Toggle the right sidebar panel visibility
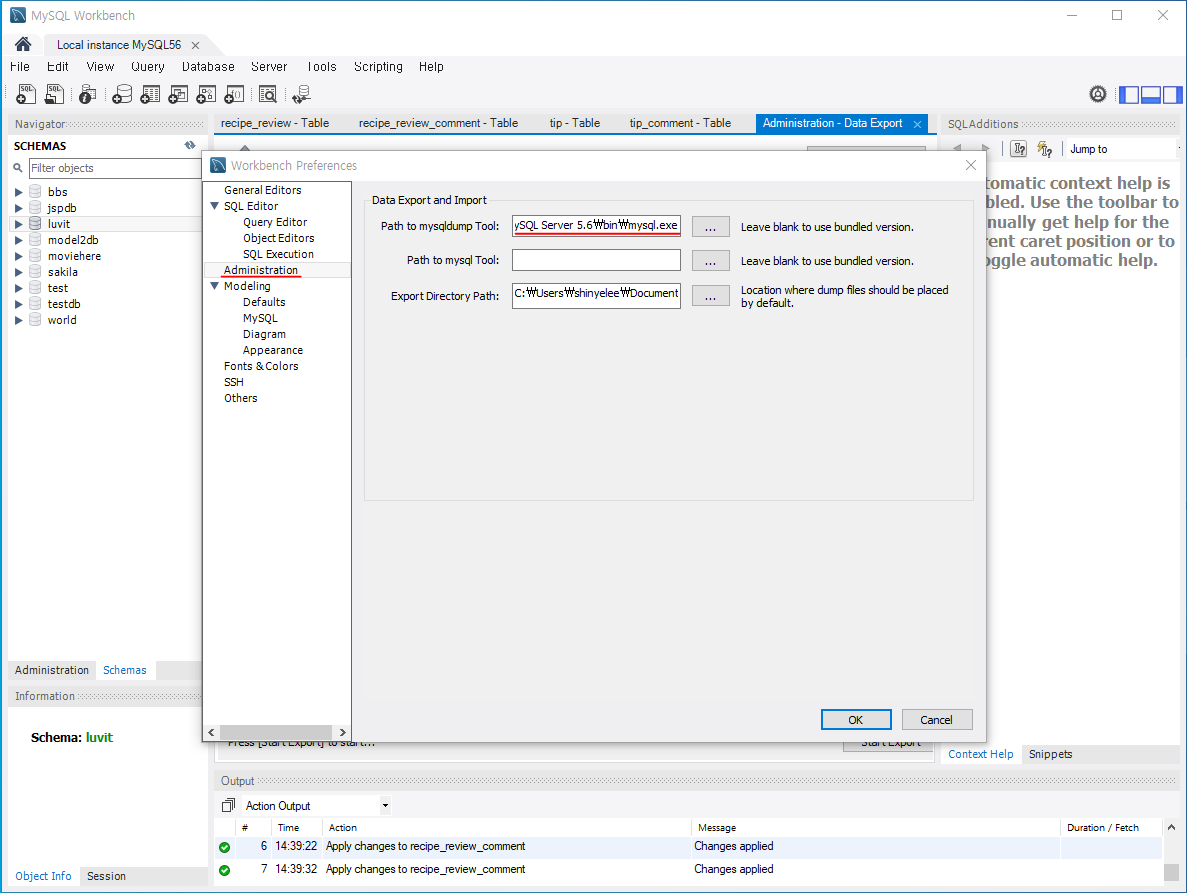 1173,95
